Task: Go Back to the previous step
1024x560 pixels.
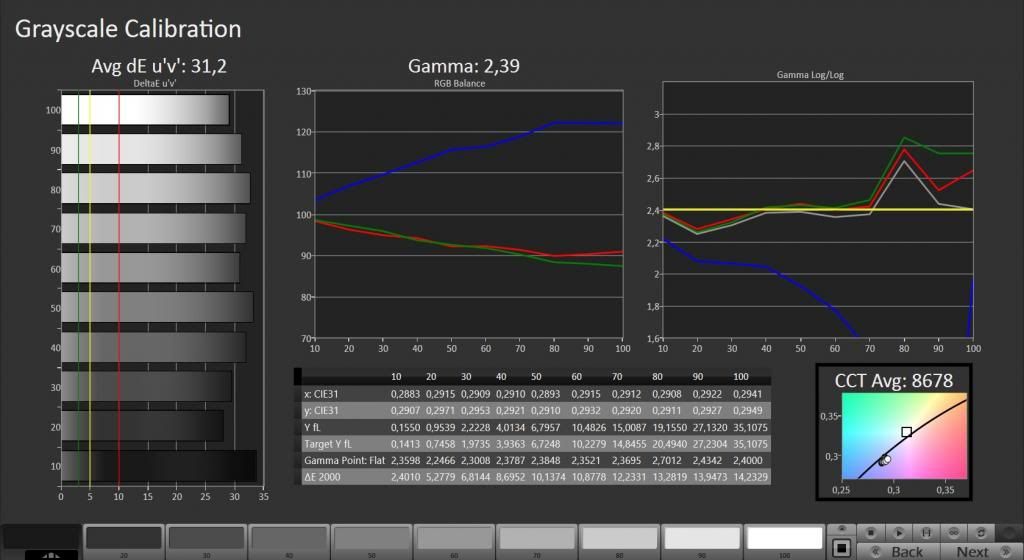Action: coord(899,552)
